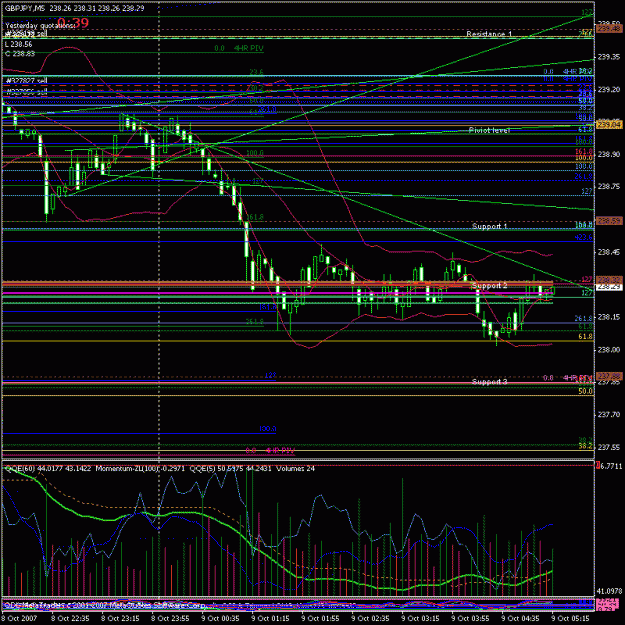Click the 238.90 price axis label
625x625 pixels.
(609, 154)
